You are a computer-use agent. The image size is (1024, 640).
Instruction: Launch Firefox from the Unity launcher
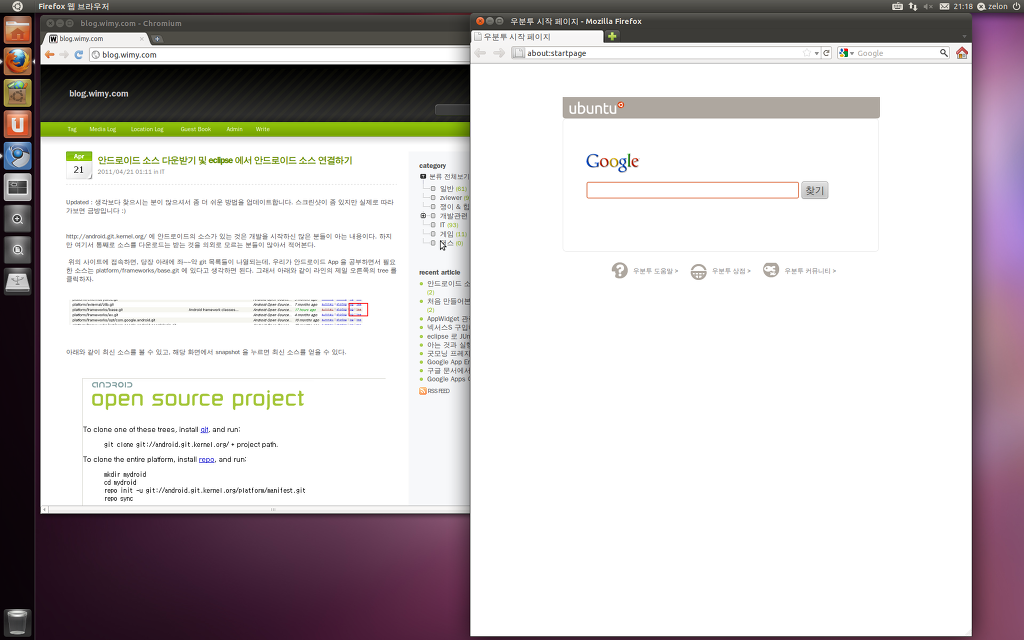tap(18, 62)
